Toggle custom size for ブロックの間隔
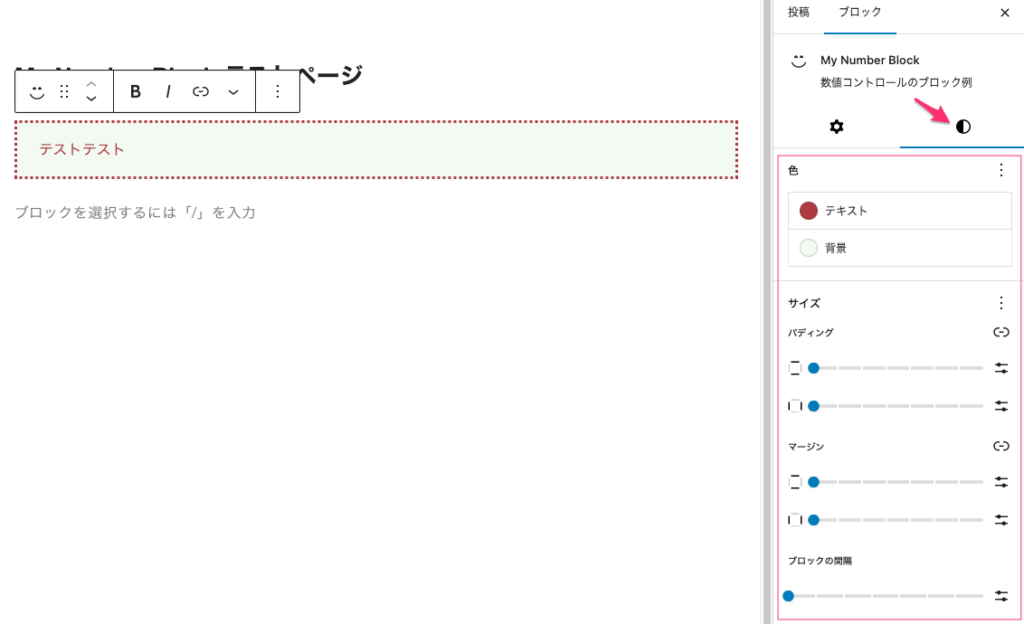Viewport: 1024px width, 624px height. point(1001,596)
